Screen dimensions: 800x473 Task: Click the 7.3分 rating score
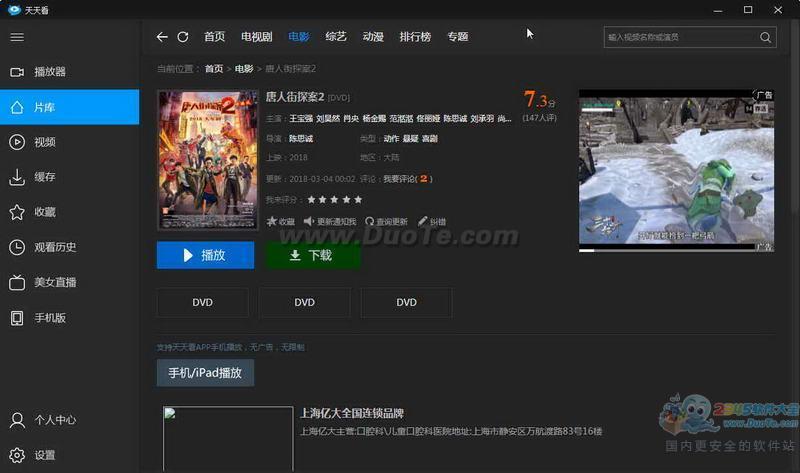point(539,100)
